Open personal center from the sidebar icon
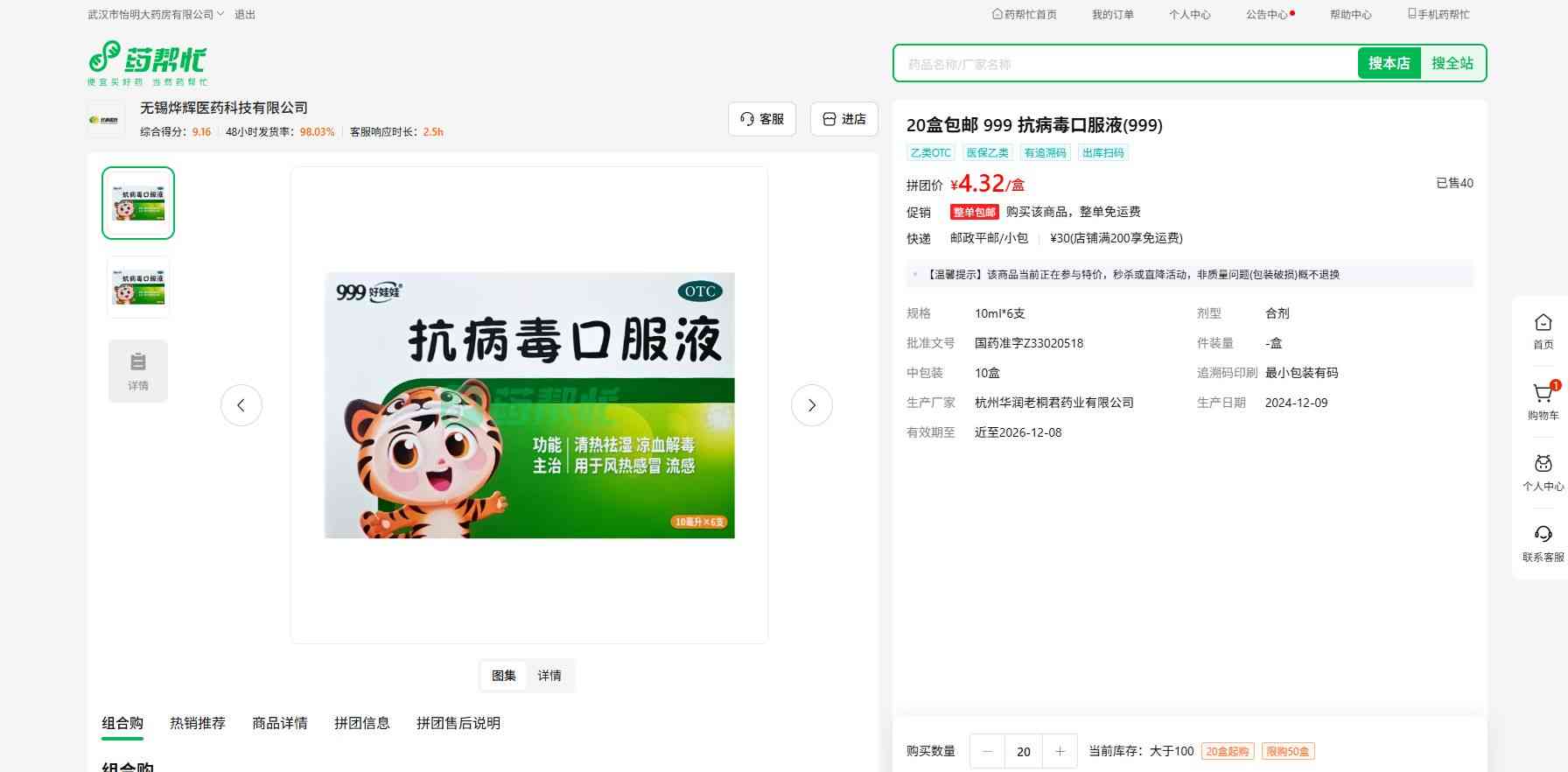1568x772 pixels. coord(1543,466)
